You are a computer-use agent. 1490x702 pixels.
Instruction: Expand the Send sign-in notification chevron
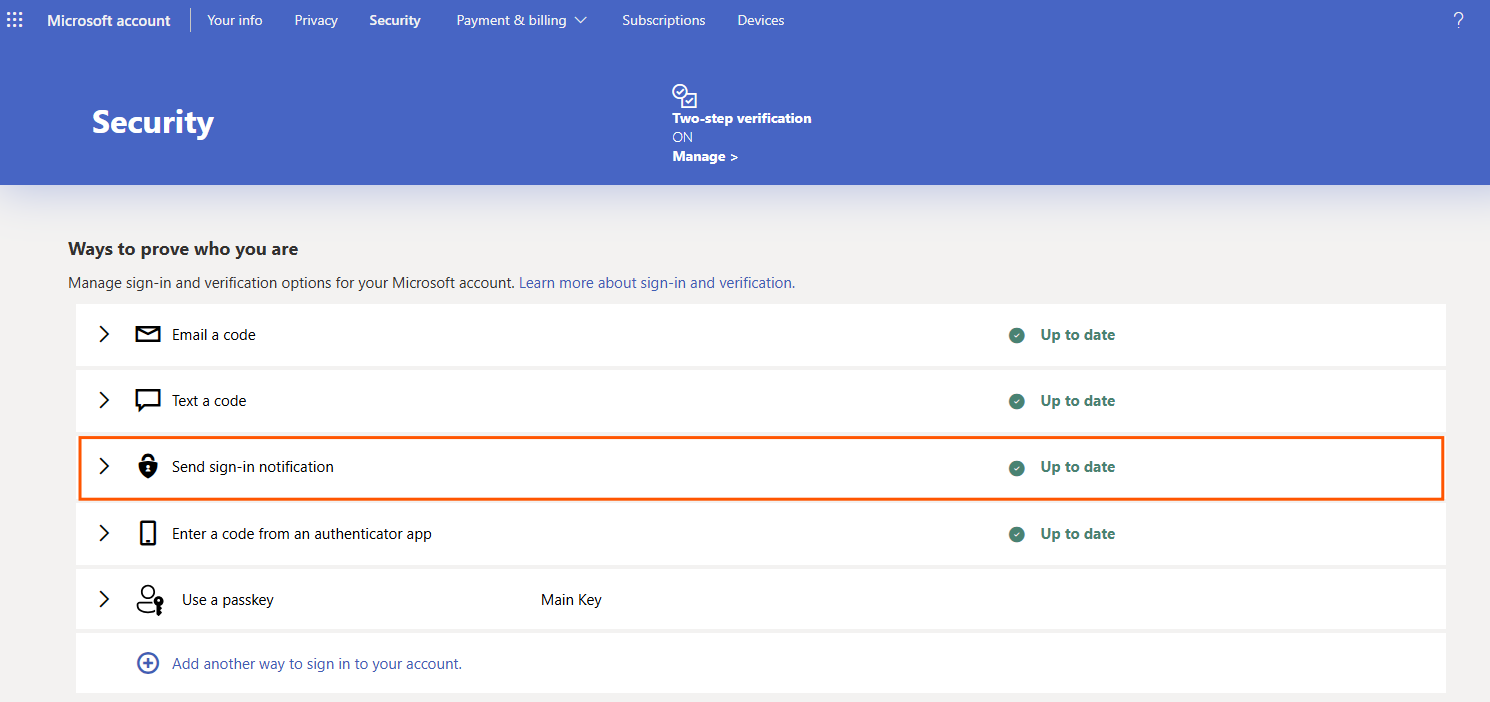pyautogui.click(x=104, y=466)
